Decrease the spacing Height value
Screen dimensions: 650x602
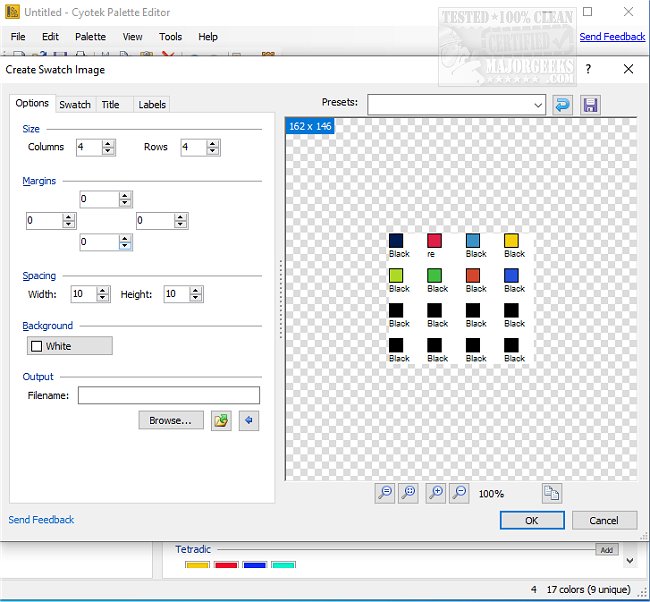[x=195, y=298]
